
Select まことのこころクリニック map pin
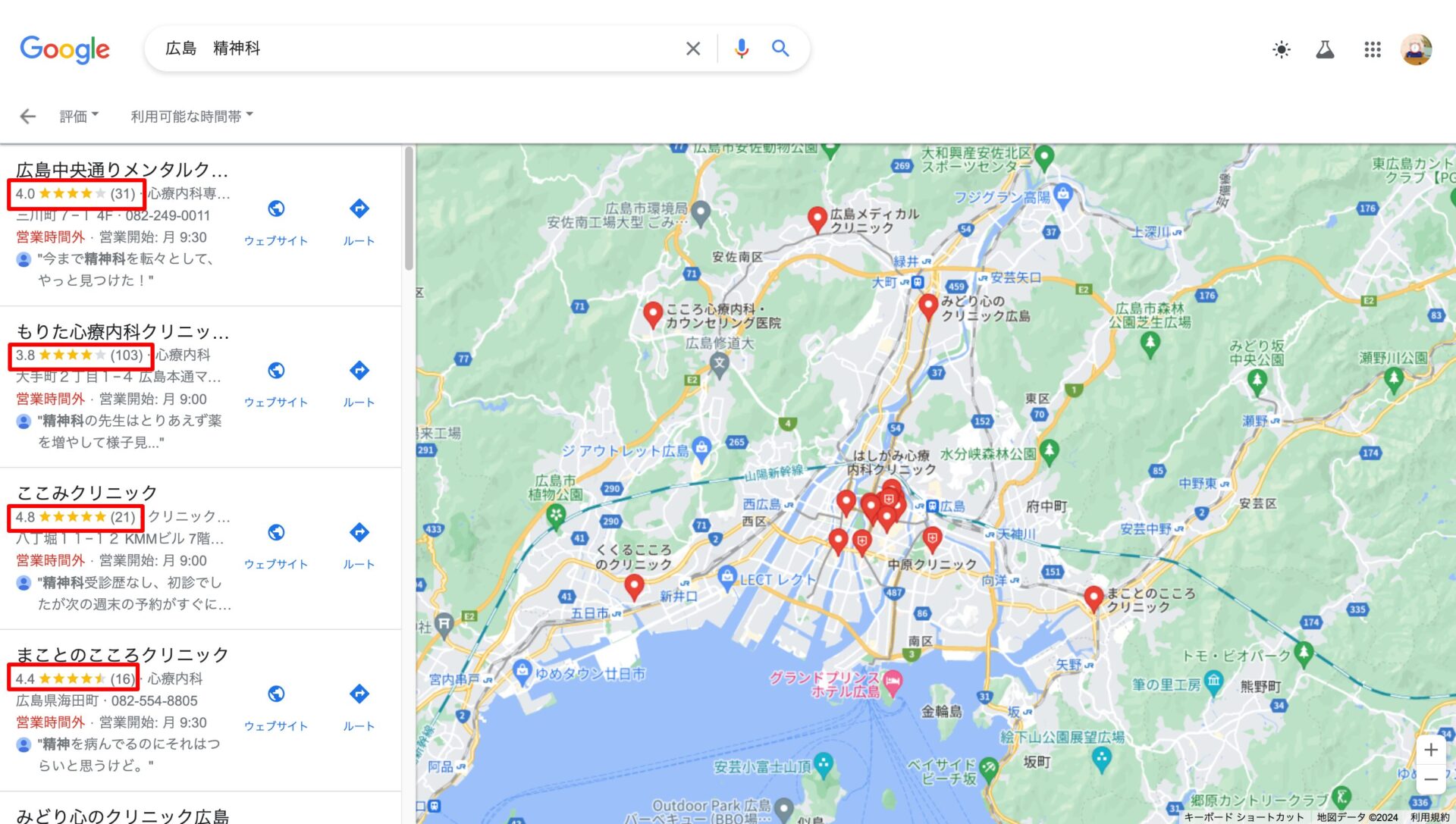1094,598
